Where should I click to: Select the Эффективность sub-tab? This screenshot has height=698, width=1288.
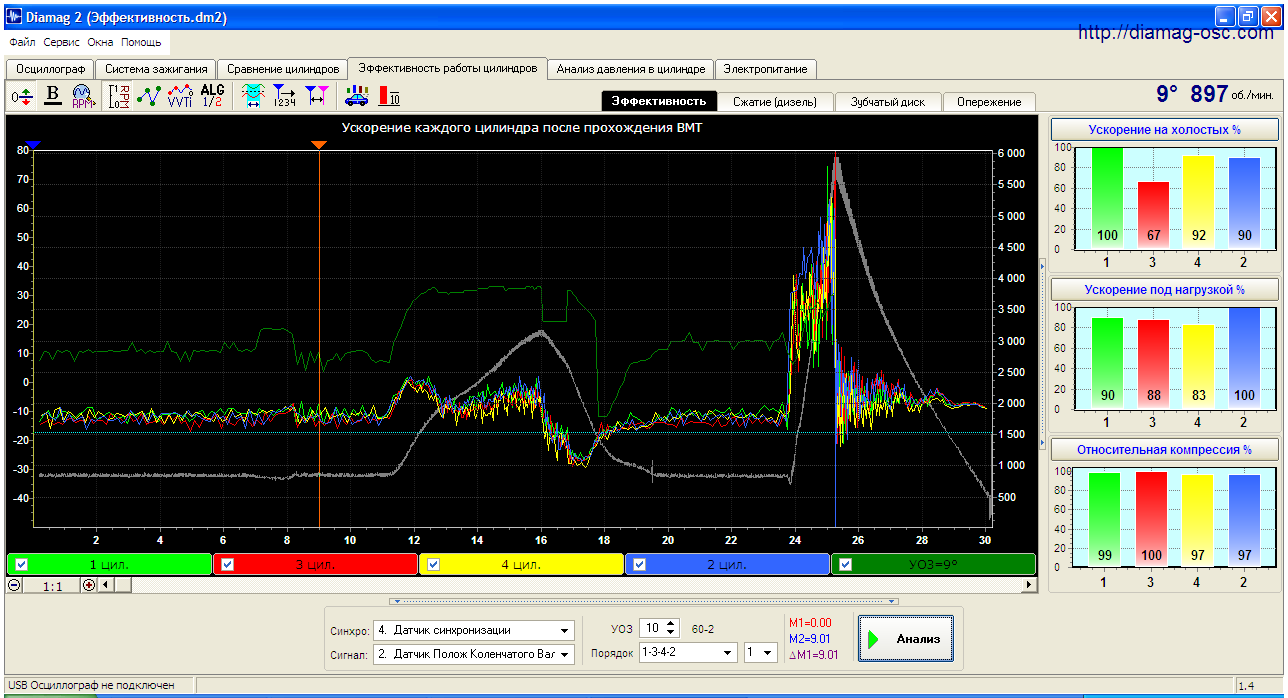coord(659,101)
